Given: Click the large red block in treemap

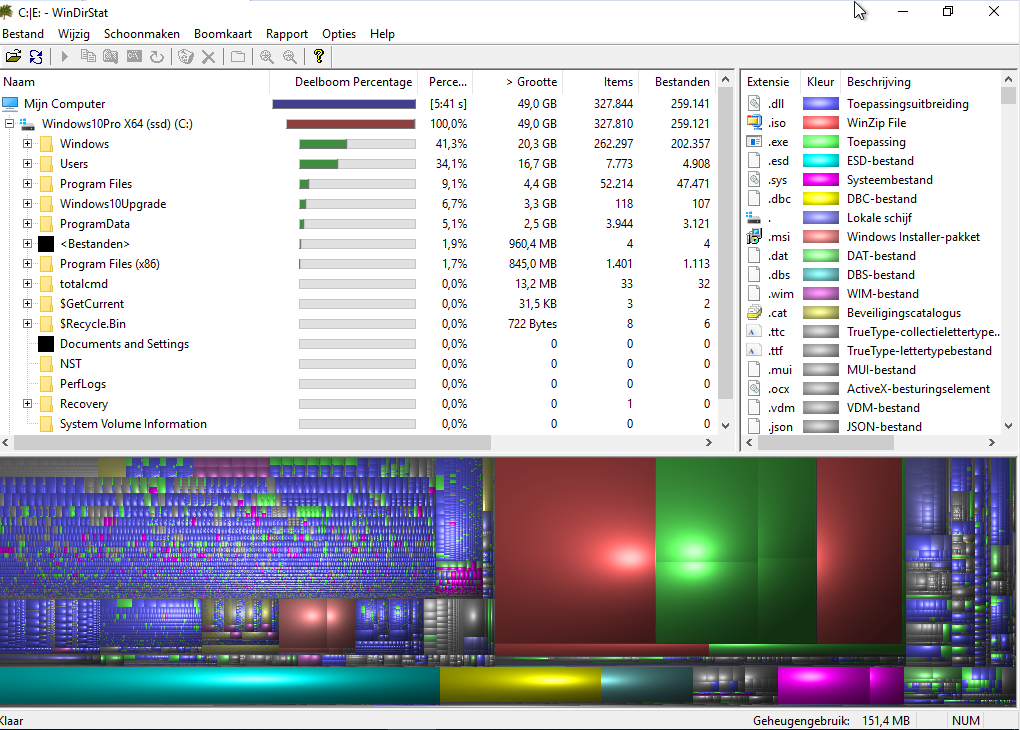Looking at the screenshot, I should click(x=575, y=550).
